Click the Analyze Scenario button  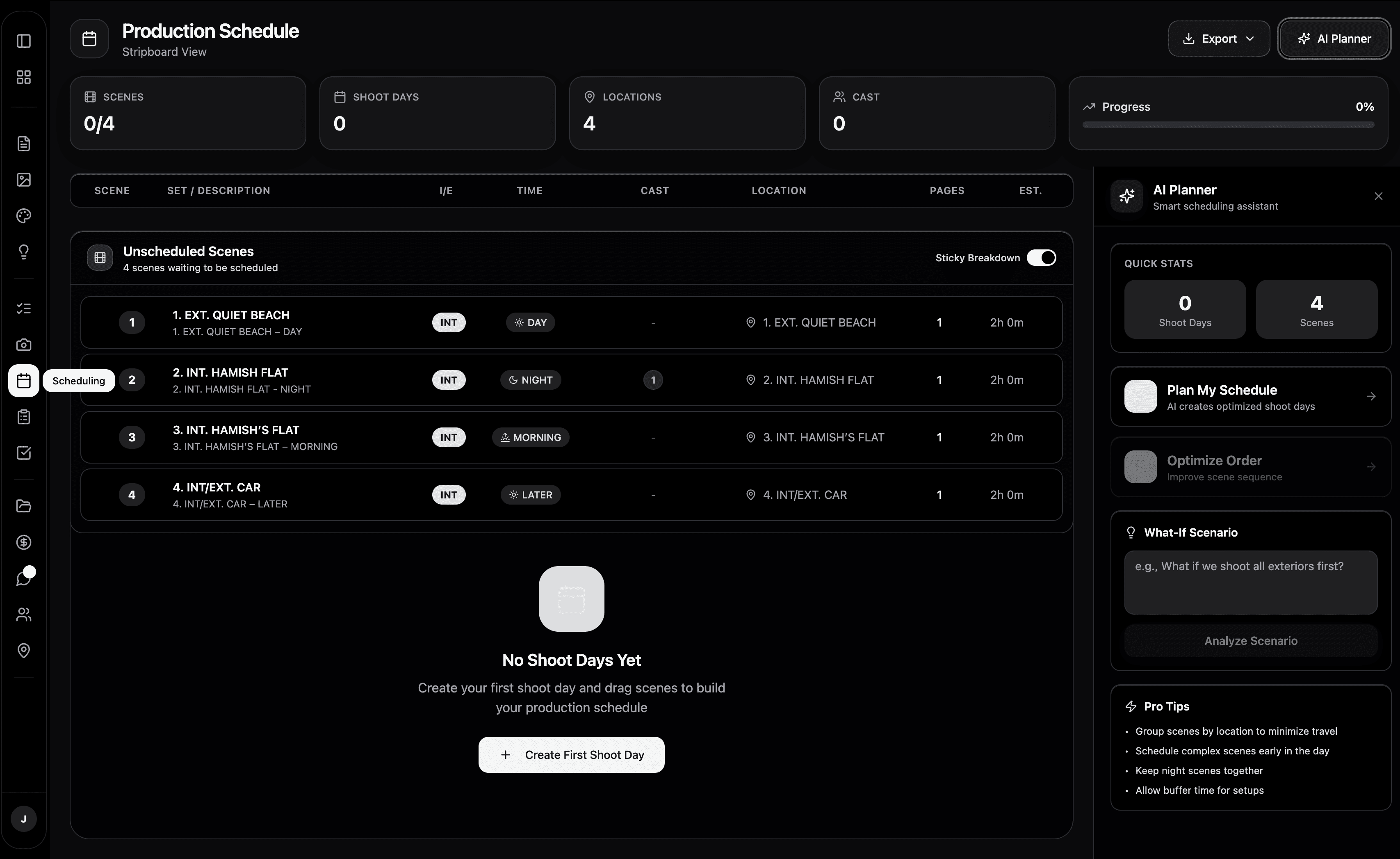coord(1250,641)
